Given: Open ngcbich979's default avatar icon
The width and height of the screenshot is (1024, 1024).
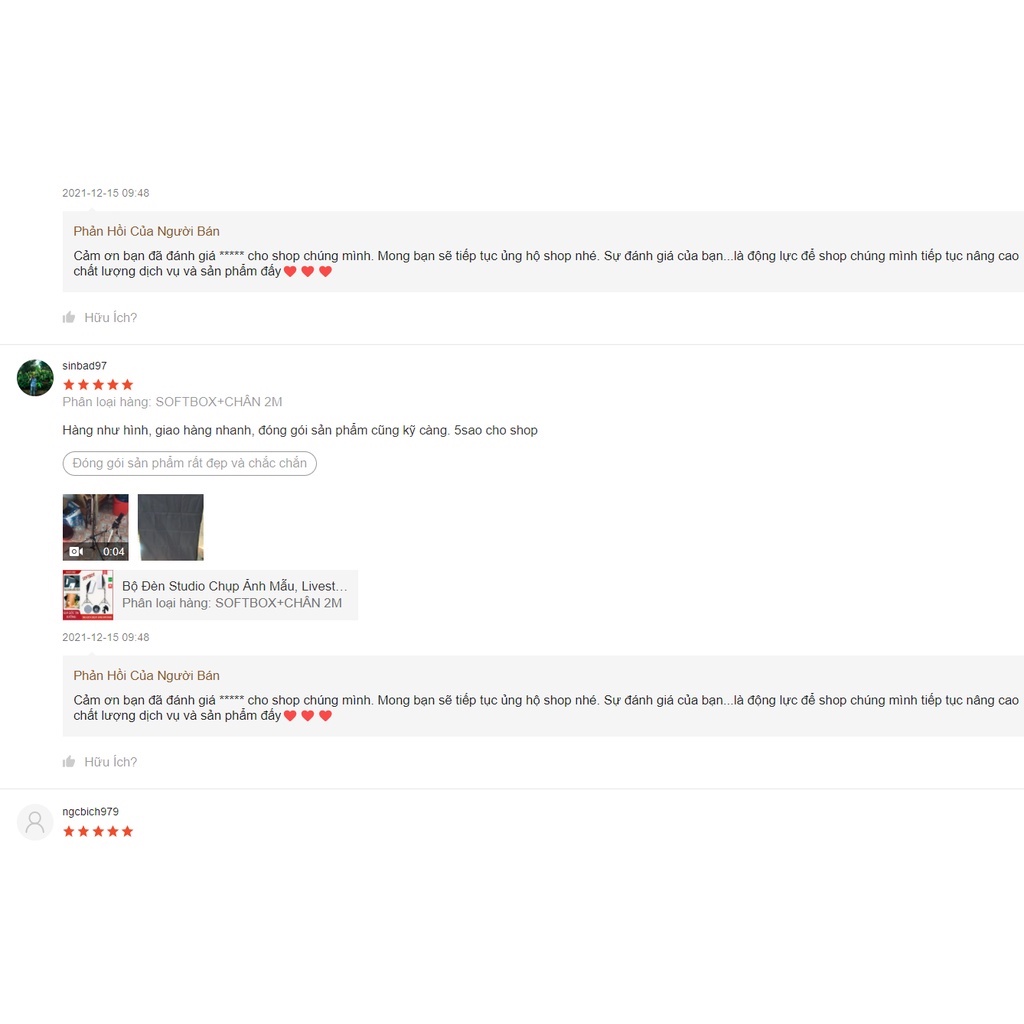Looking at the screenshot, I should click(x=35, y=822).
